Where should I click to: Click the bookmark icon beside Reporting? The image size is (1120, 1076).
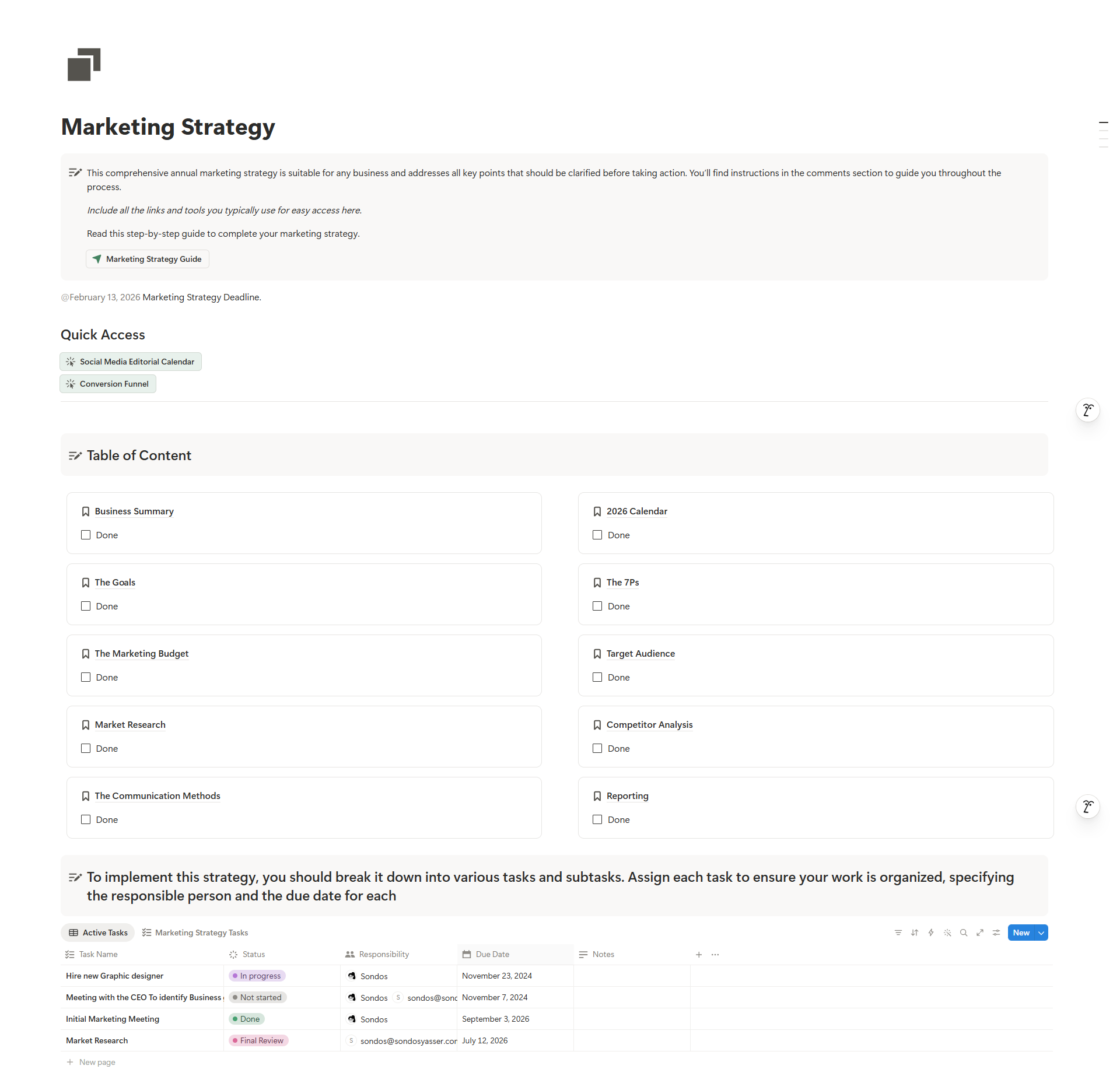pos(597,796)
